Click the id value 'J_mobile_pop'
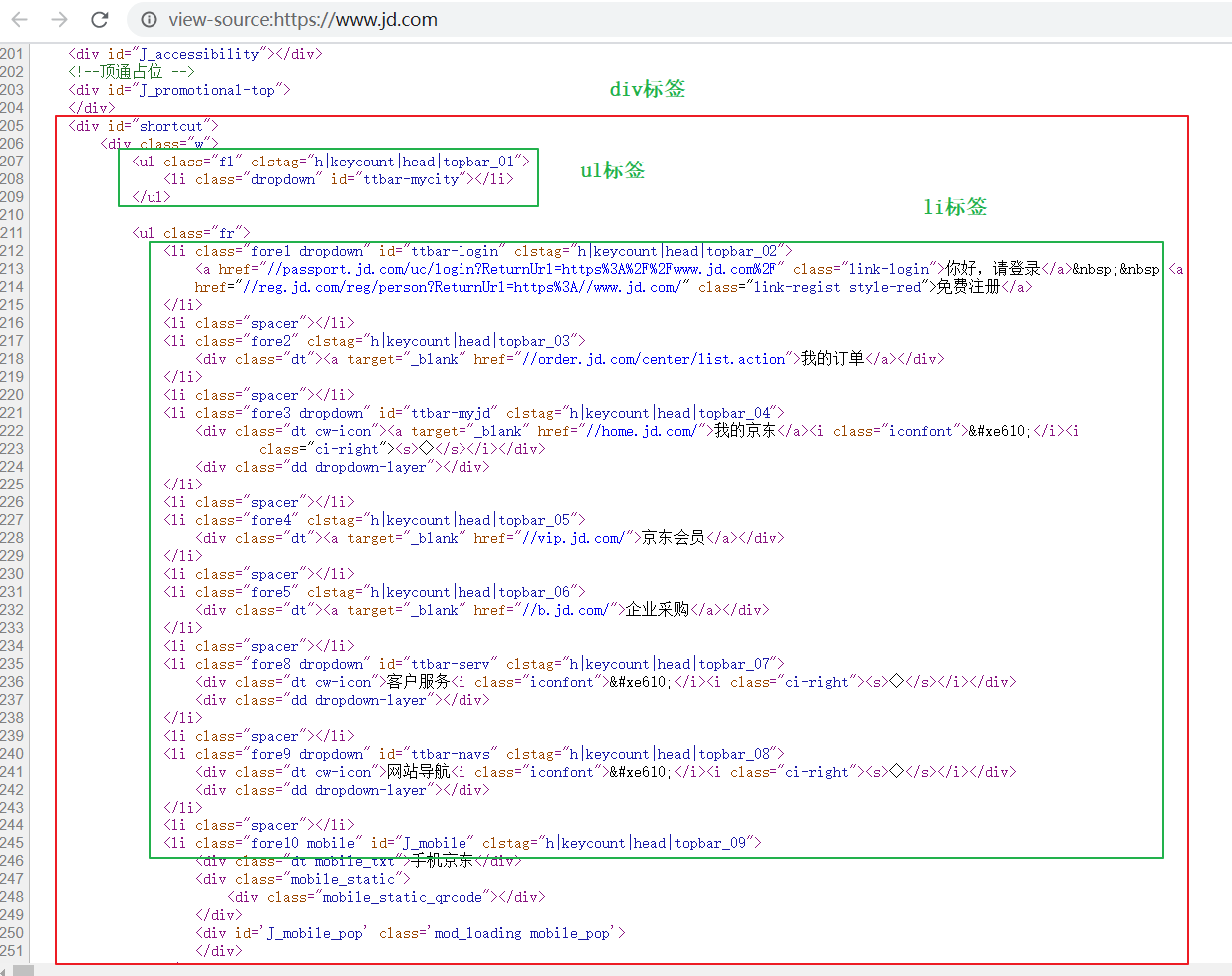Viewport: 1232px width, 976px height. coord(315,933)
